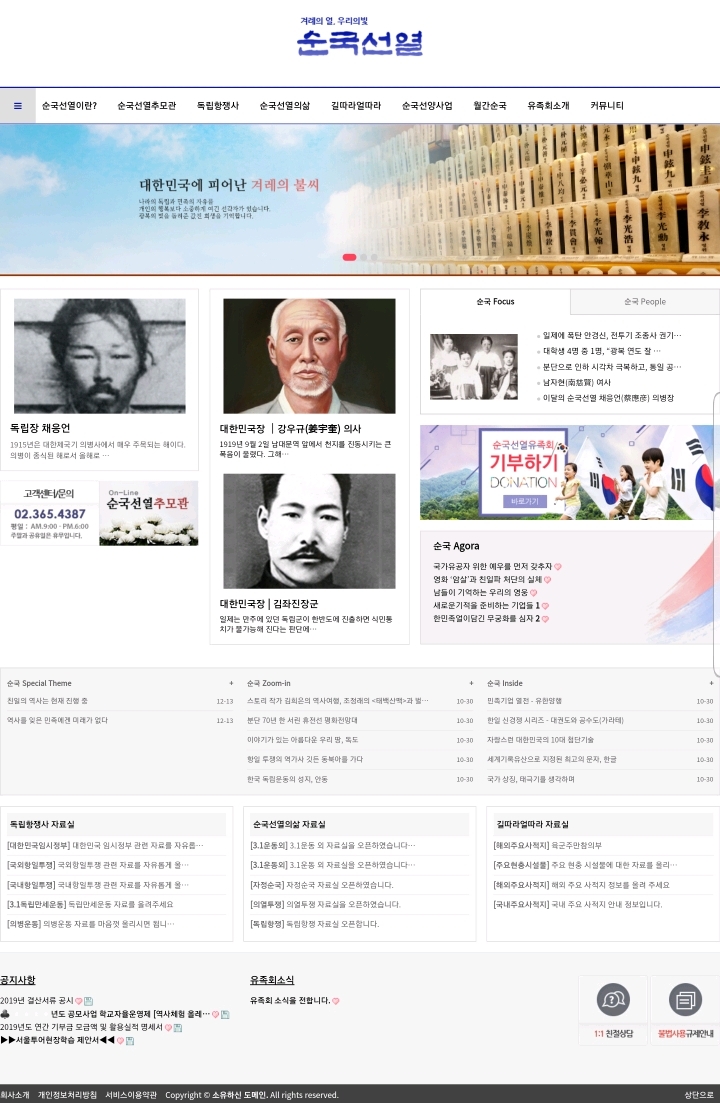Open 커뮤니티 menu
The height and width of the screenshot is (1103, 720).
607,106
